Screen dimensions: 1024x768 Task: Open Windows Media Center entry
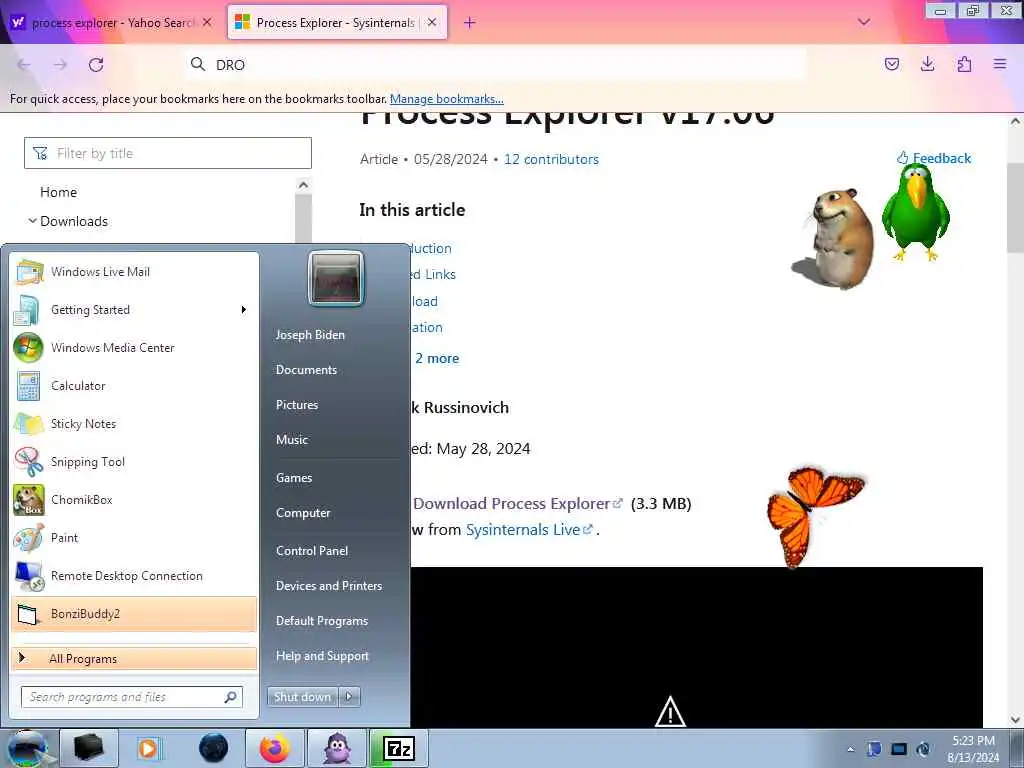(135, 347)
